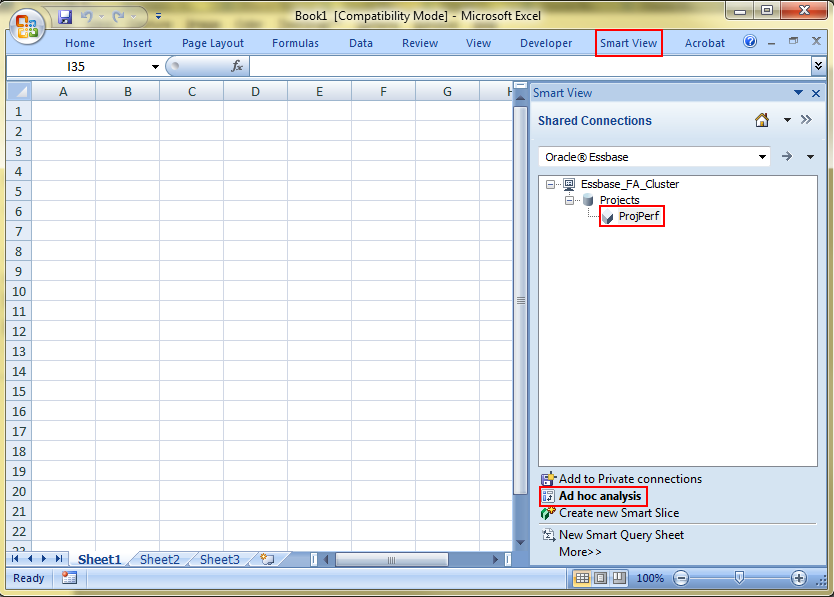
Task: Click the 100% zoom level
Action: click(x=650, y=578)
